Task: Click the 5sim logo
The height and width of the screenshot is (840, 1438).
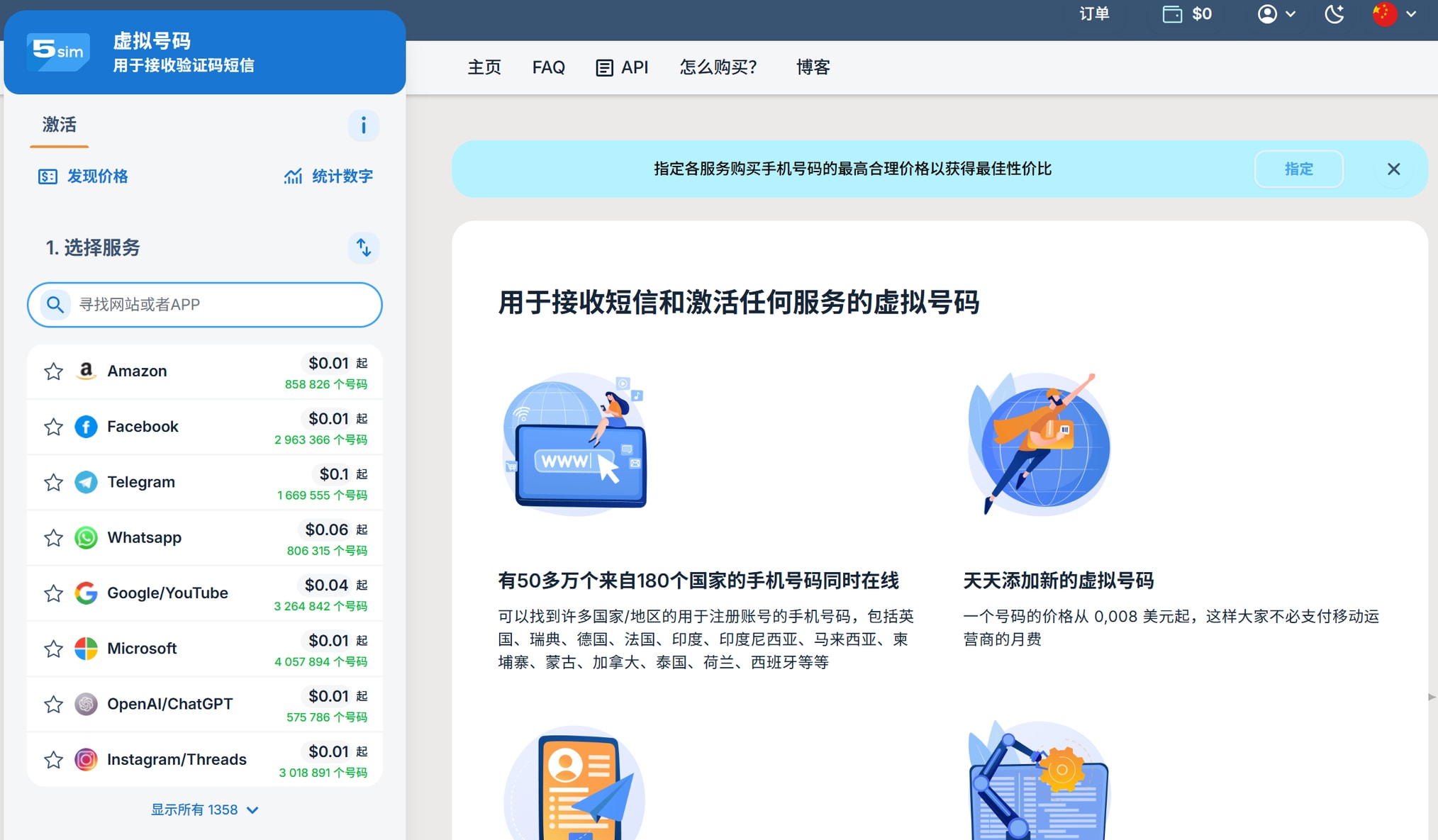Action: point(58,51)
